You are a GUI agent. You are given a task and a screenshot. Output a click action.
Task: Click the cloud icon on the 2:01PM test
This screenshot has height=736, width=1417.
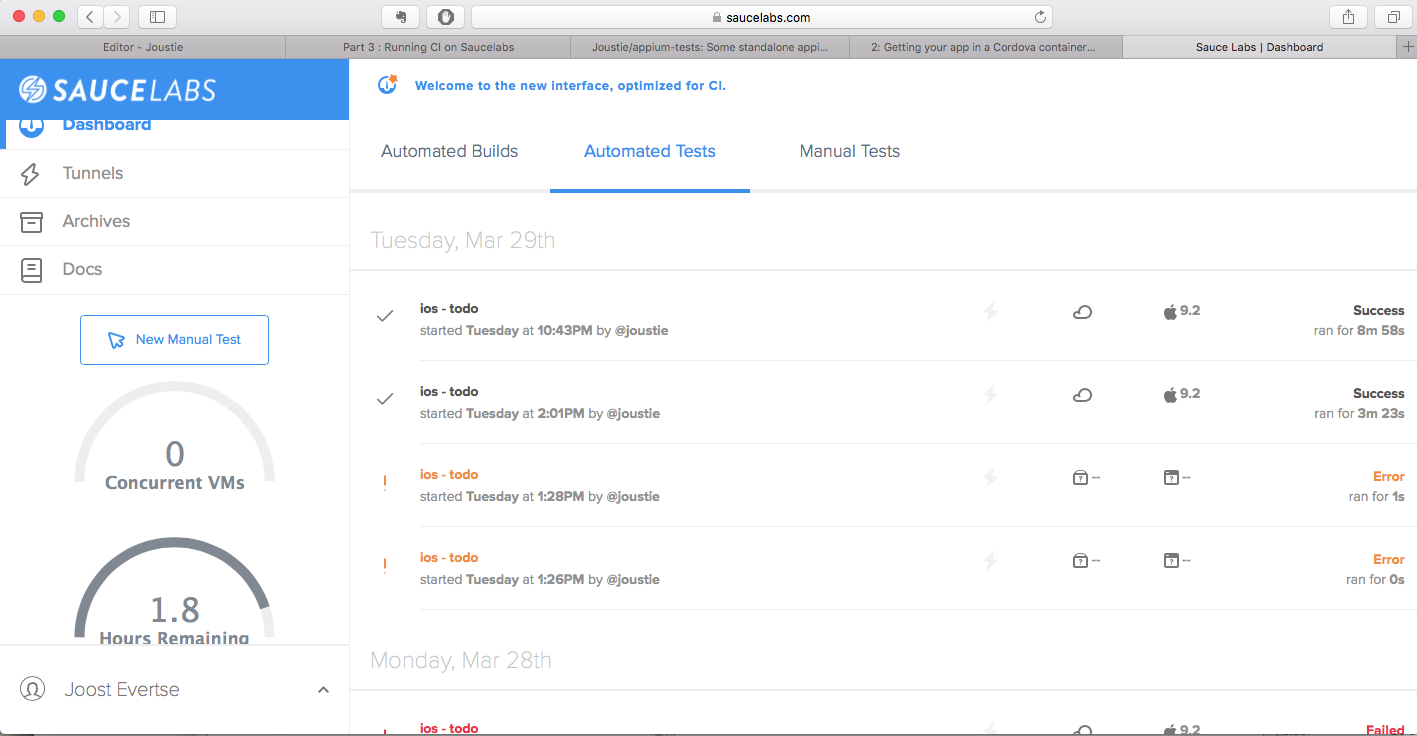tap(1081, 395)
